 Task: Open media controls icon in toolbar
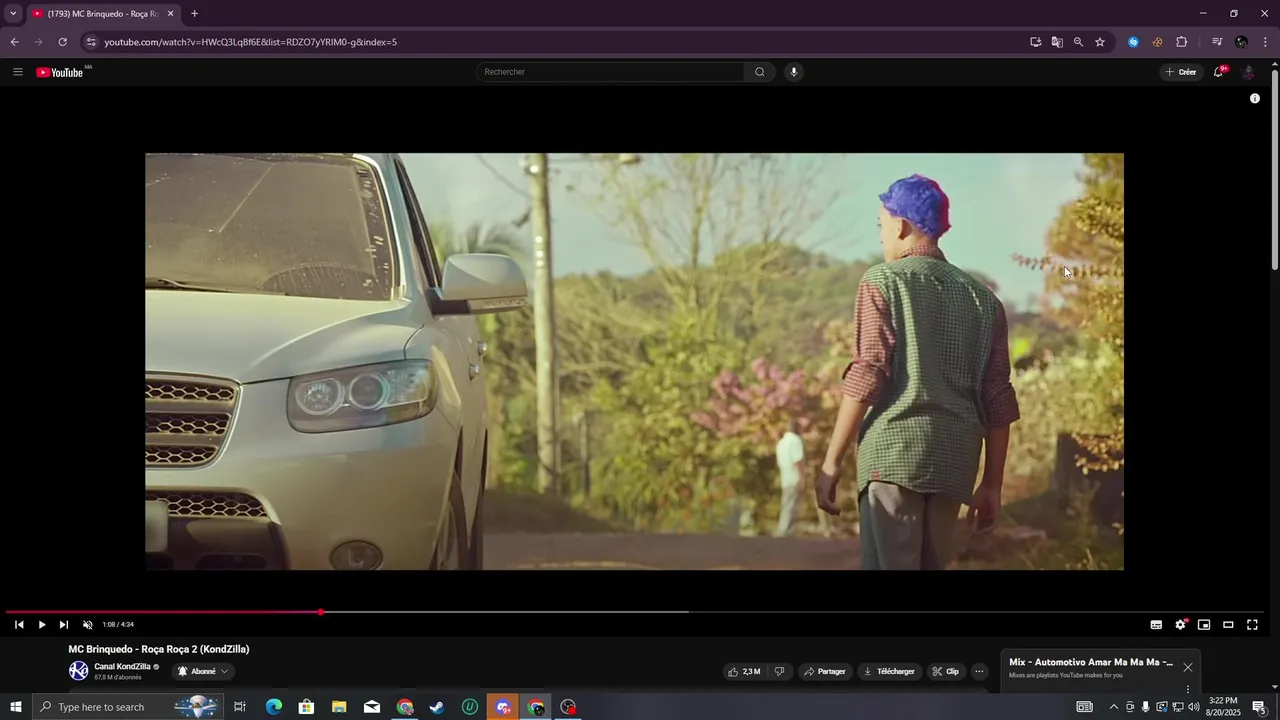(x=1217, y=42)
